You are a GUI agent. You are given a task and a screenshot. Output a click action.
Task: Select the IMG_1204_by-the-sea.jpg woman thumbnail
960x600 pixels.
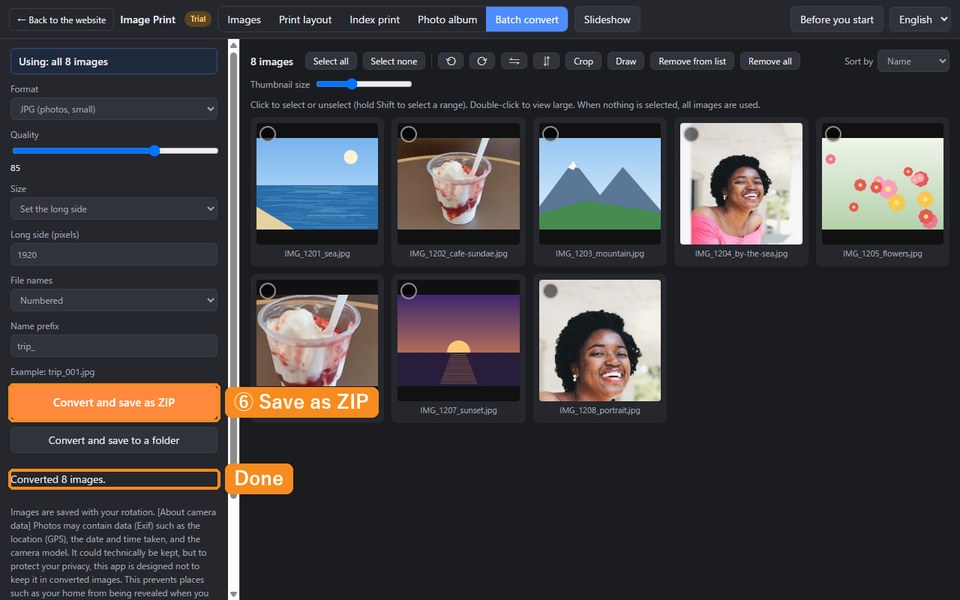(741, 184)
